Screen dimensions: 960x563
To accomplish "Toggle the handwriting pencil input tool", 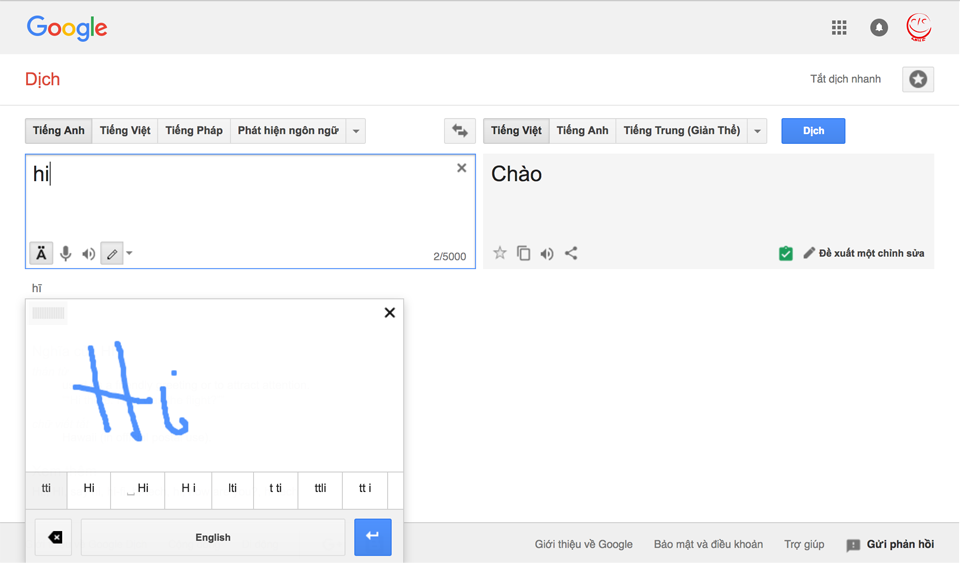I will pos(112,254).
